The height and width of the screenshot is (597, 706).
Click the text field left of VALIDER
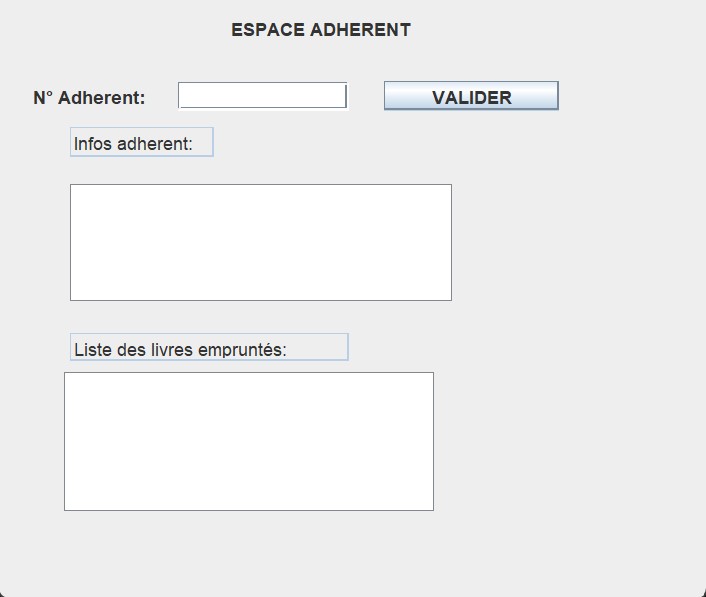[262, 96]
